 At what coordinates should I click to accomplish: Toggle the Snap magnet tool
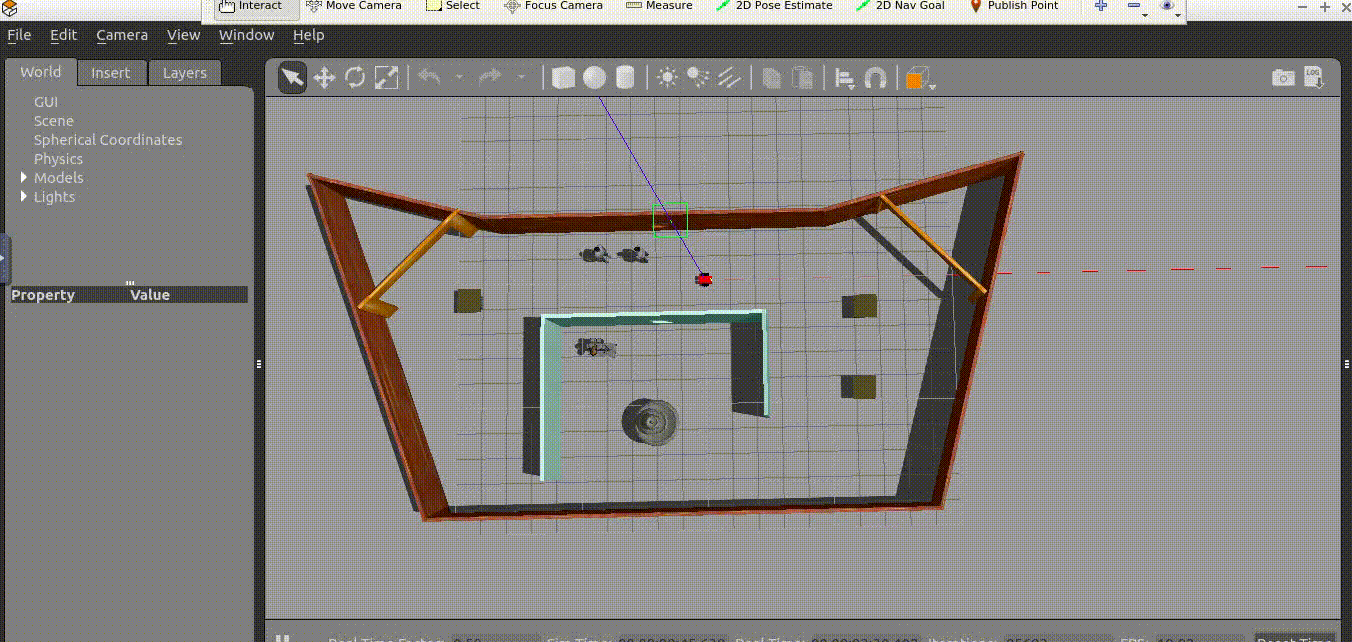pyautogui.click(x=875, y=78)
